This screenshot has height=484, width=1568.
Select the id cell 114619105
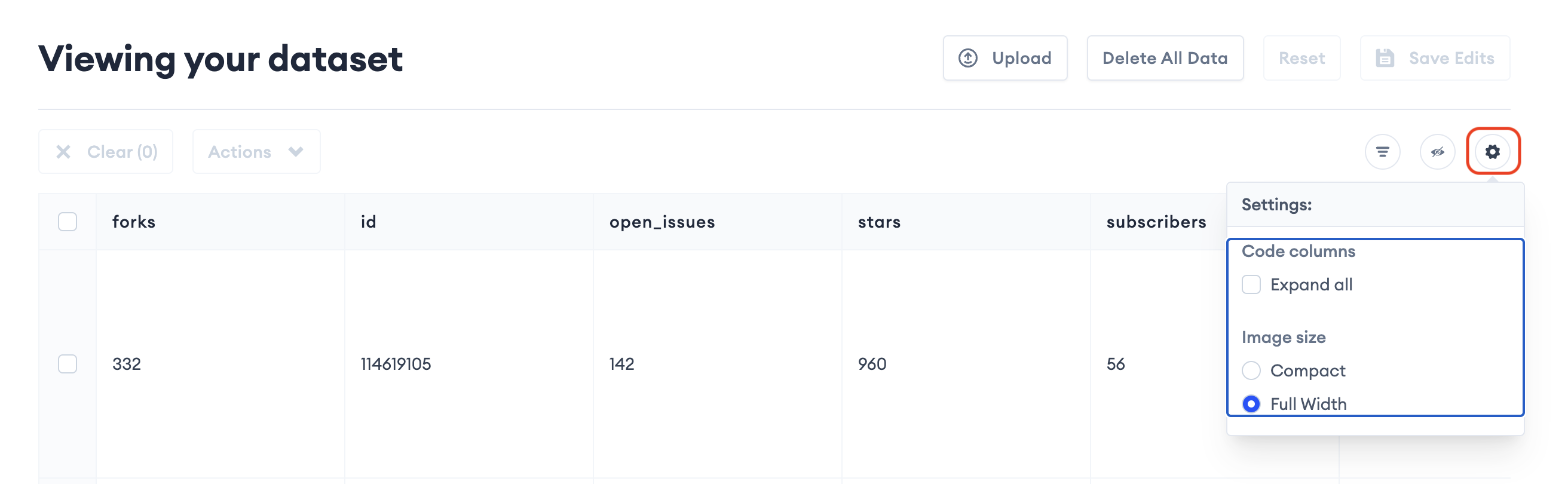point(396,363)
